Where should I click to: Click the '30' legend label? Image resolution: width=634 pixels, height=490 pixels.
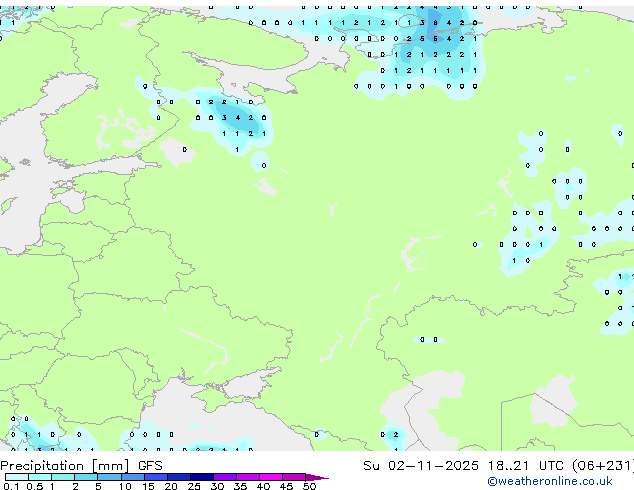217,486
